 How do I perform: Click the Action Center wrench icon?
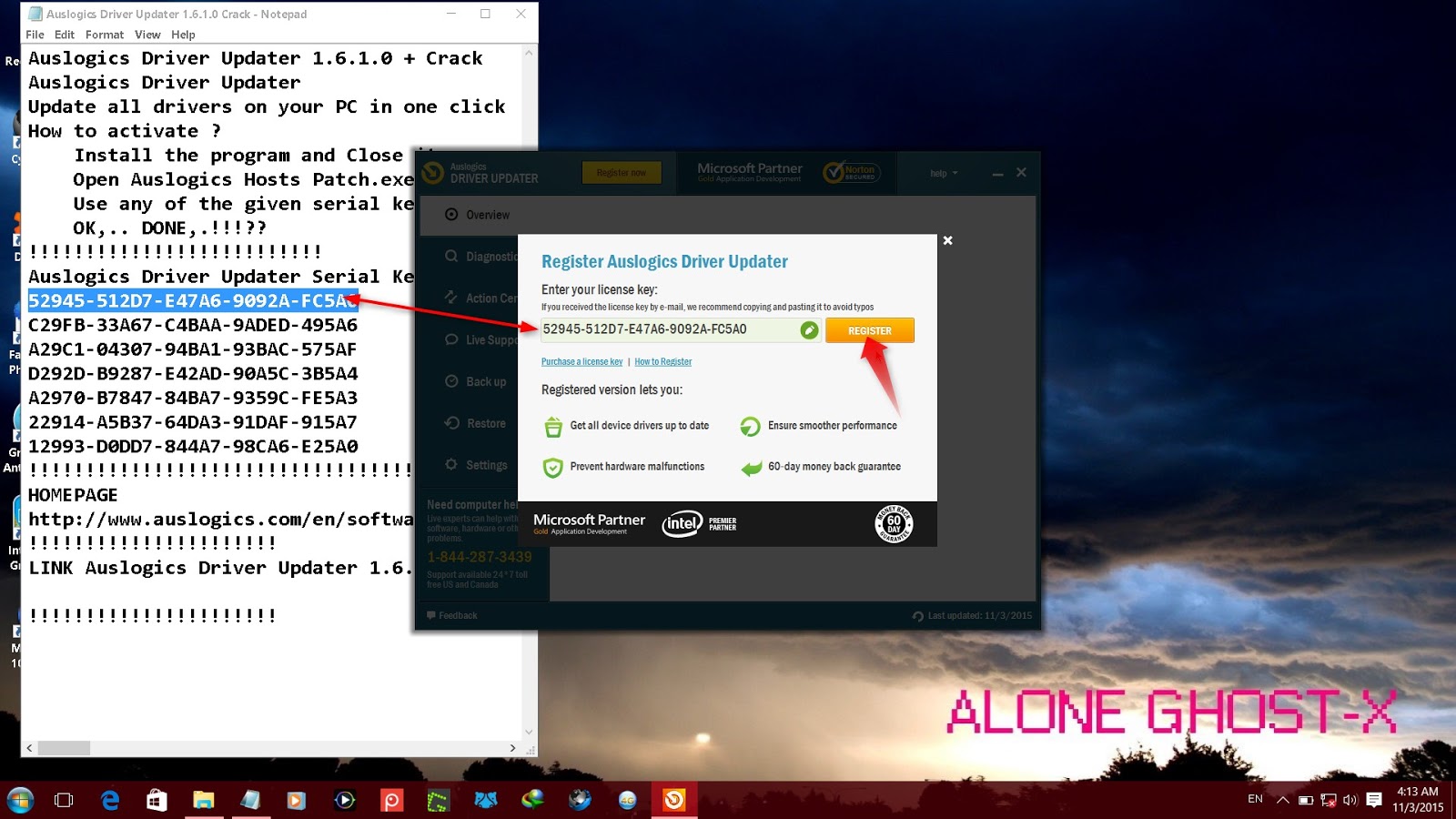pos(451,298)
